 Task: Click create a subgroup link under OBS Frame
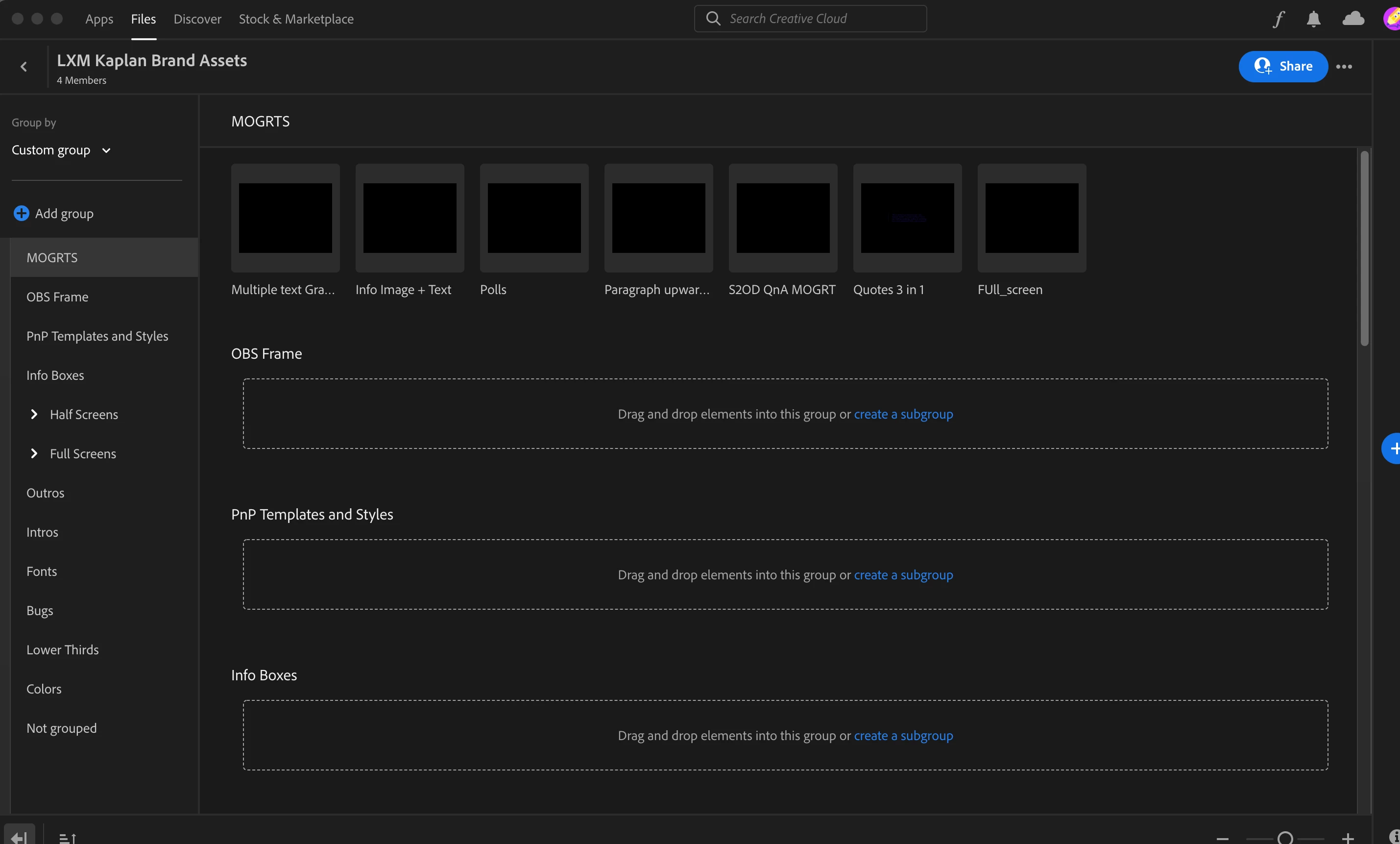903,414
